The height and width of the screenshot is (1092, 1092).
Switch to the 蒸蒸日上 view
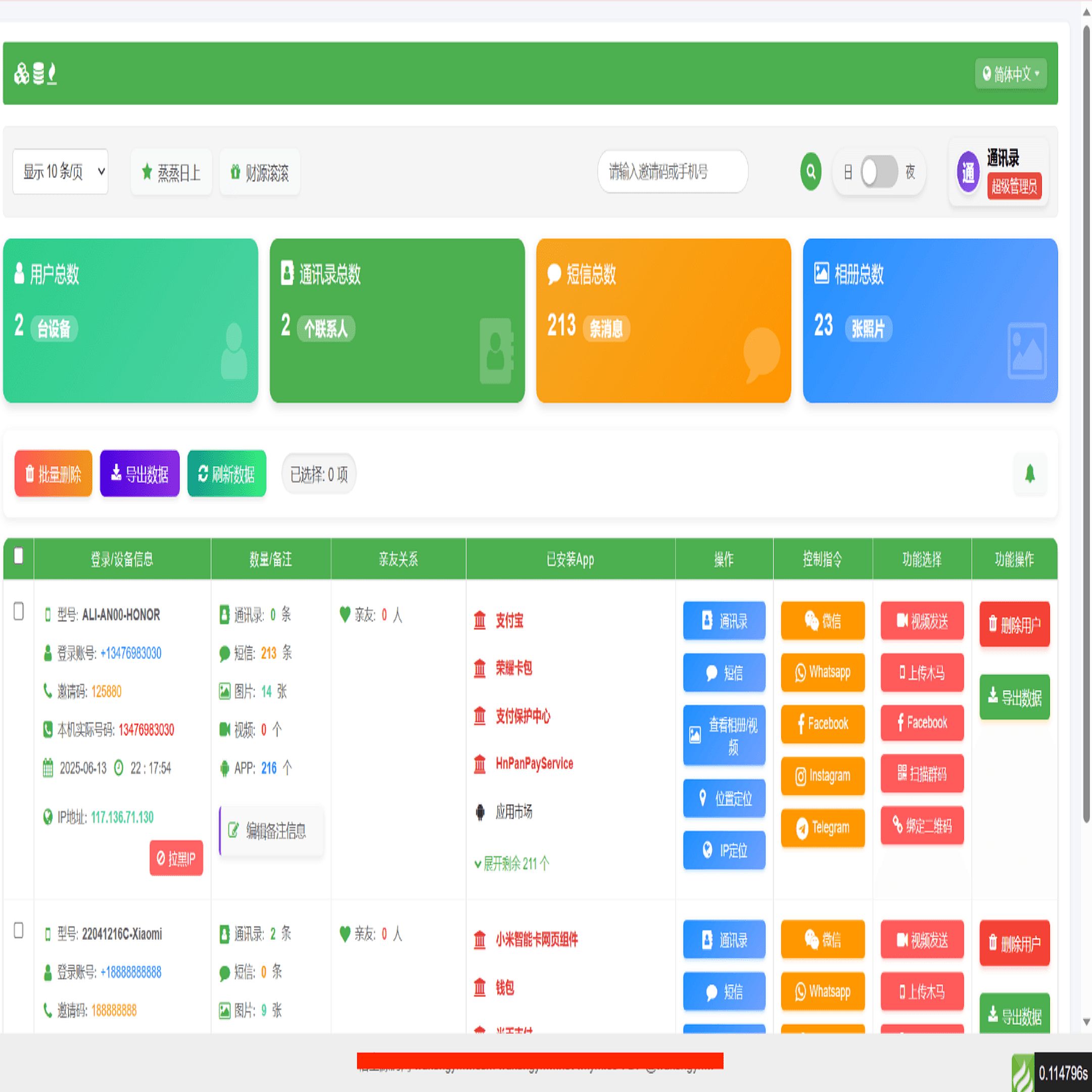tap(171, 172)
